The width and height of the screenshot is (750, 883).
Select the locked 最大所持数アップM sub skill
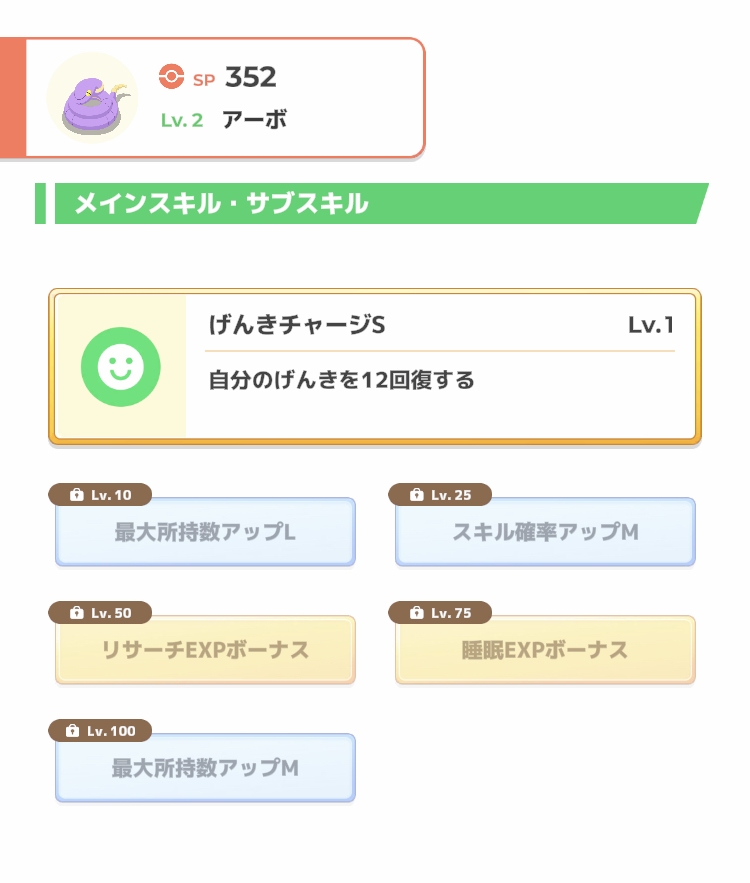click(205, 768)
